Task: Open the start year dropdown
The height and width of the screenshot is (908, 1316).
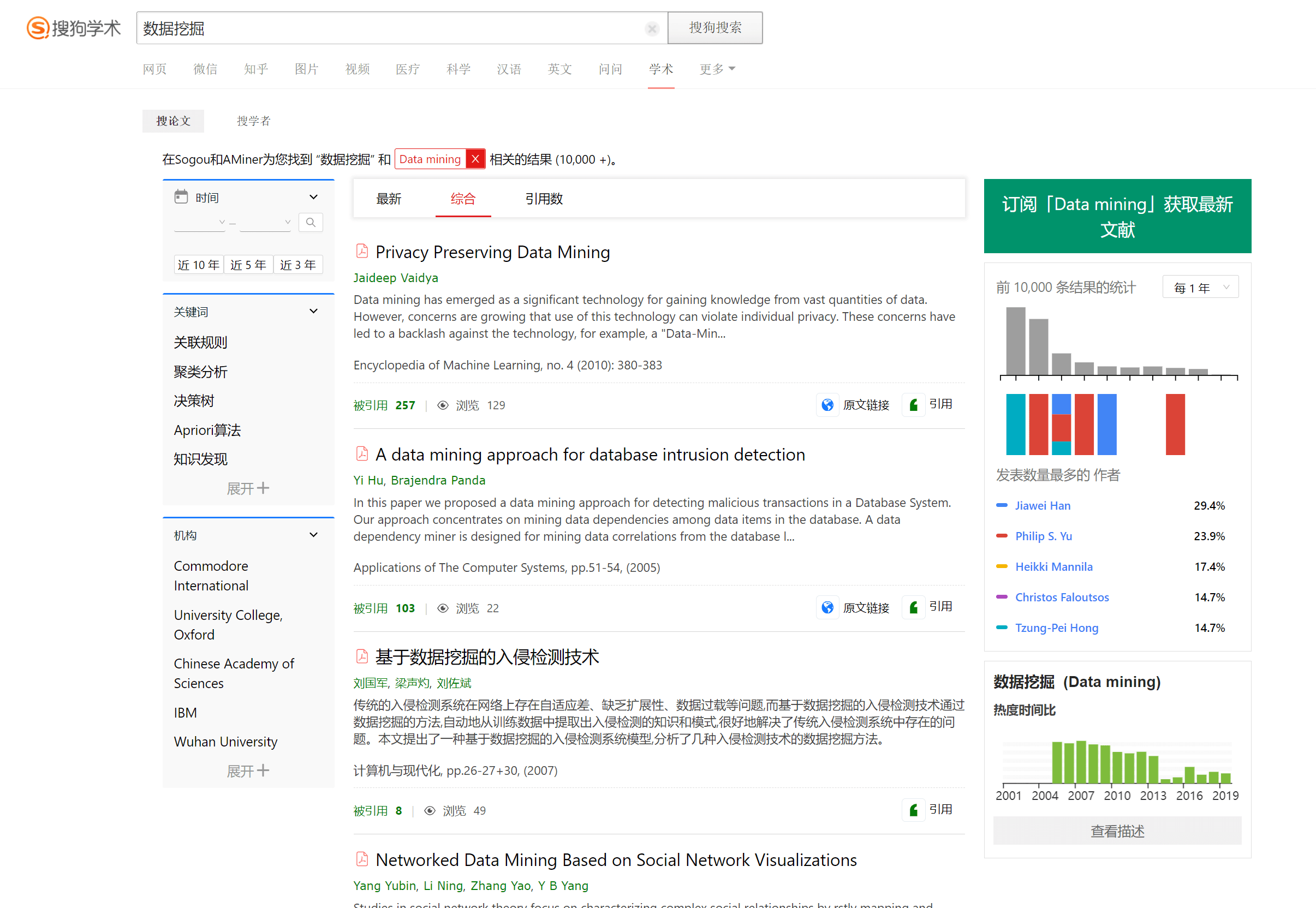Action: [x=200, y=222]
